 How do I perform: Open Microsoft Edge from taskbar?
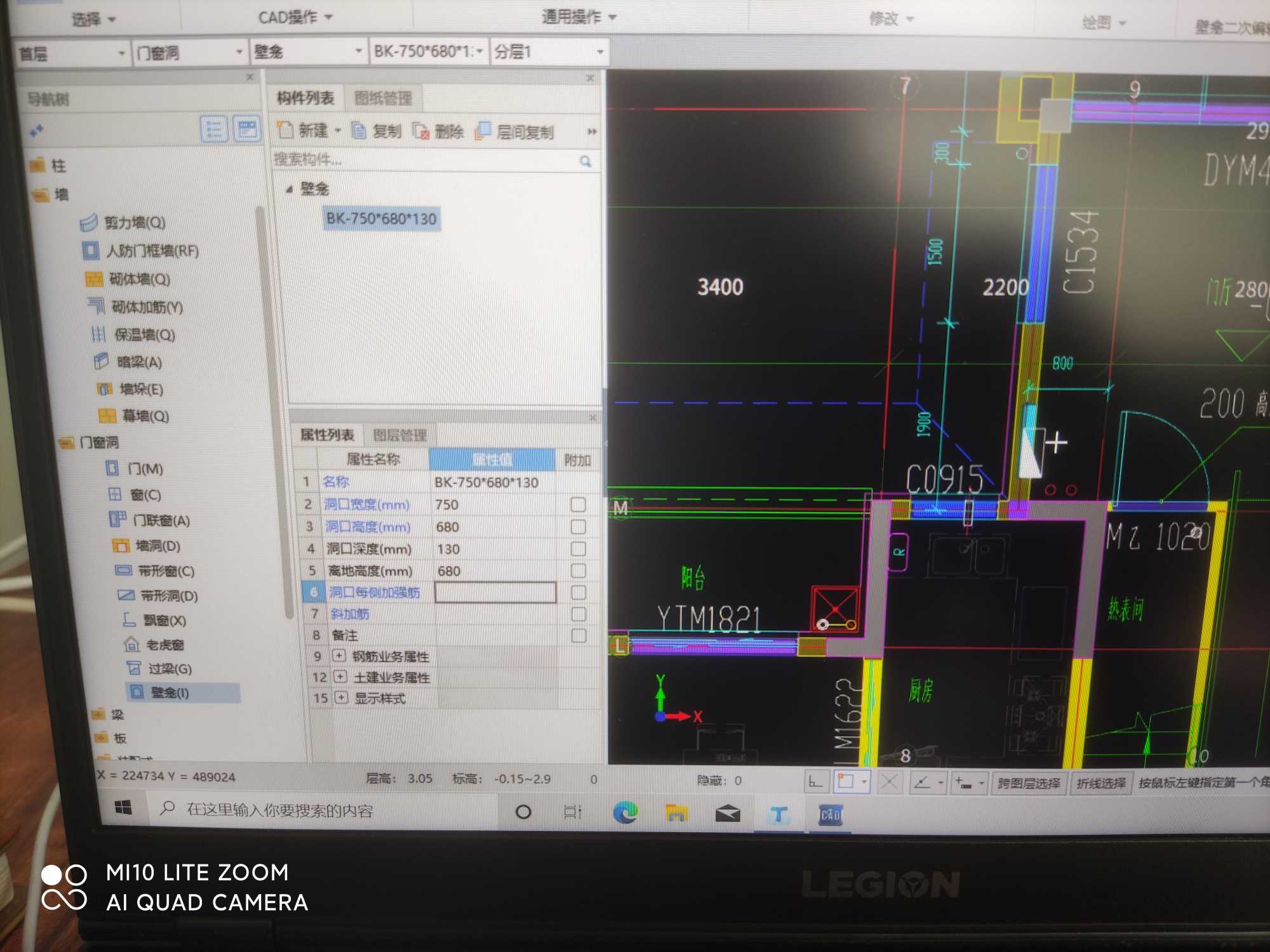coord(625,813)
